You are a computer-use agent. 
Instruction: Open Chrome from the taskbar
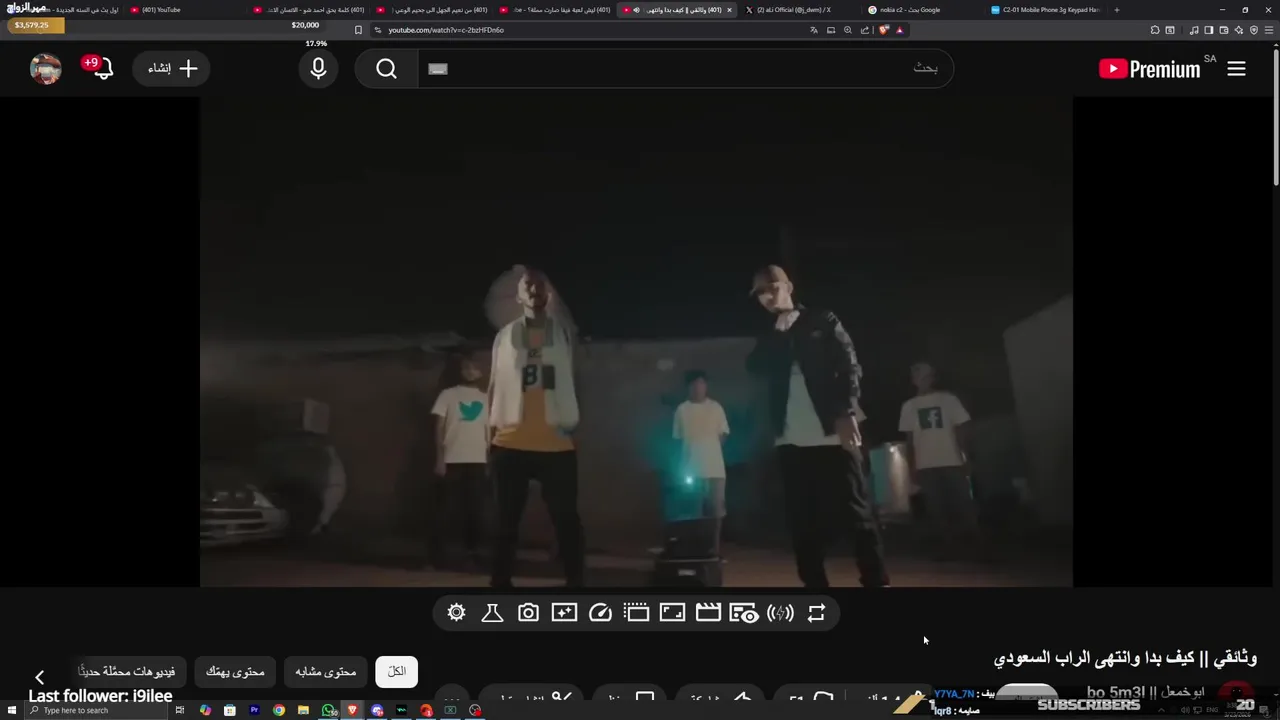click(279, 710)
